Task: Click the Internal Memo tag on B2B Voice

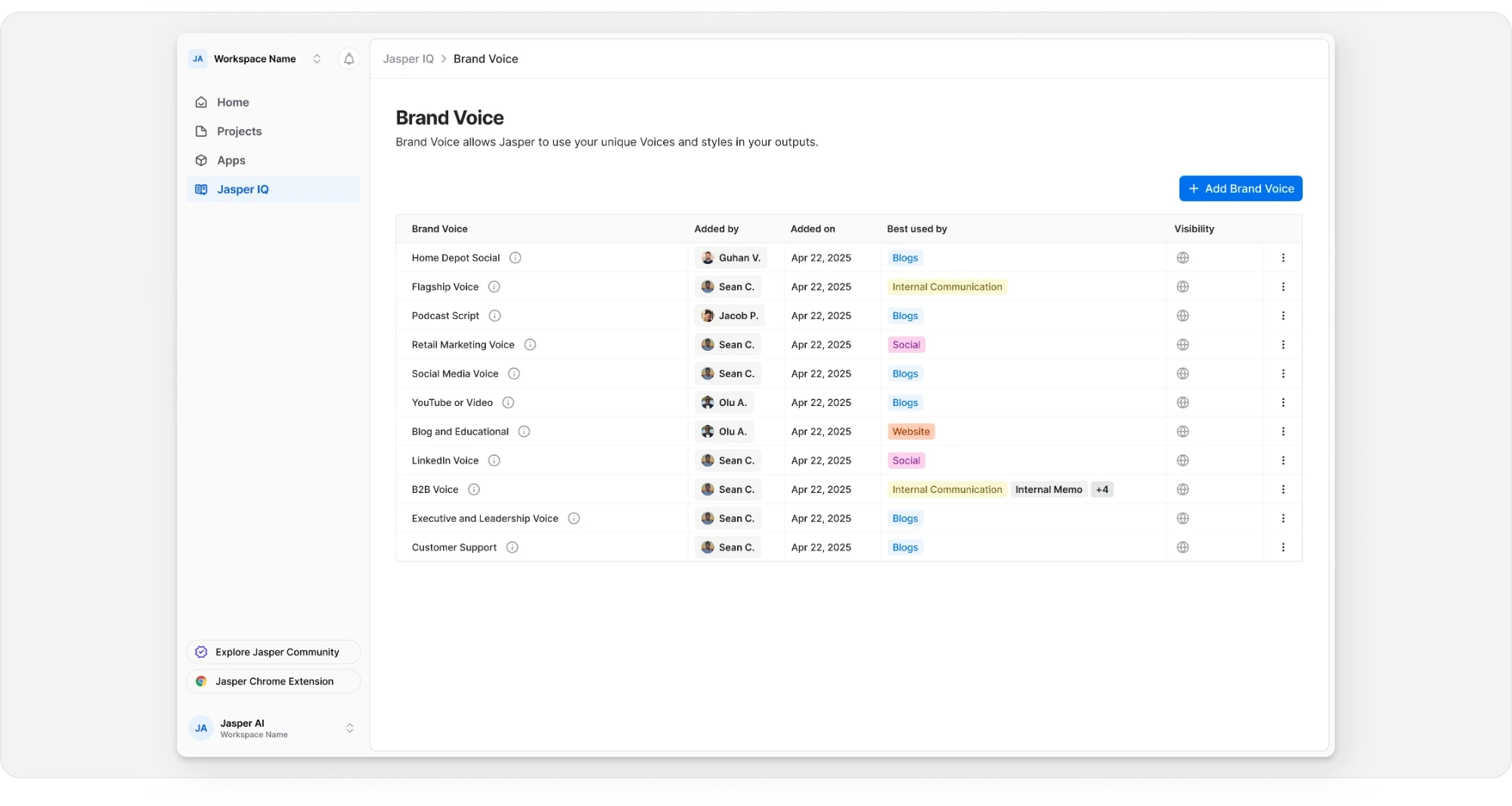Action: coord(1049,490)
